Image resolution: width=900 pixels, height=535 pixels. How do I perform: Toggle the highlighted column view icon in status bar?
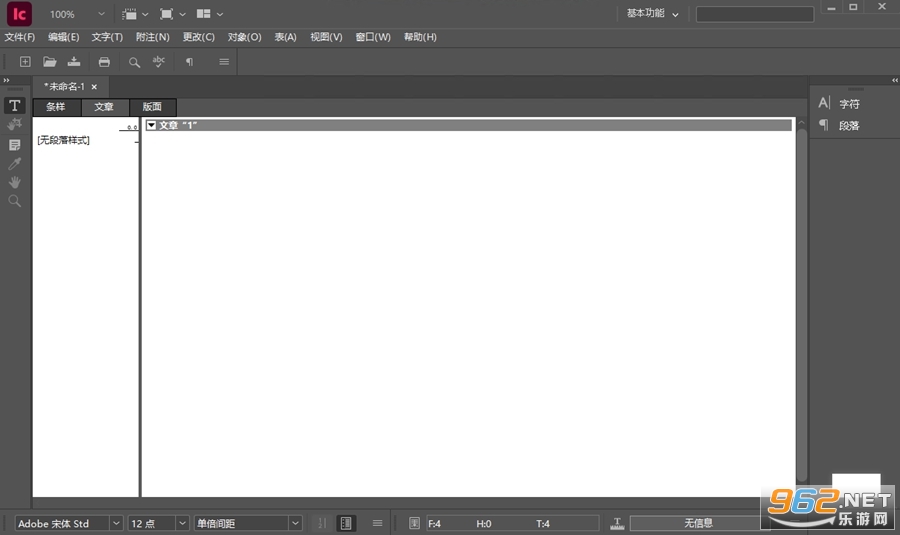pyautogui.click(x=346, y=523)
